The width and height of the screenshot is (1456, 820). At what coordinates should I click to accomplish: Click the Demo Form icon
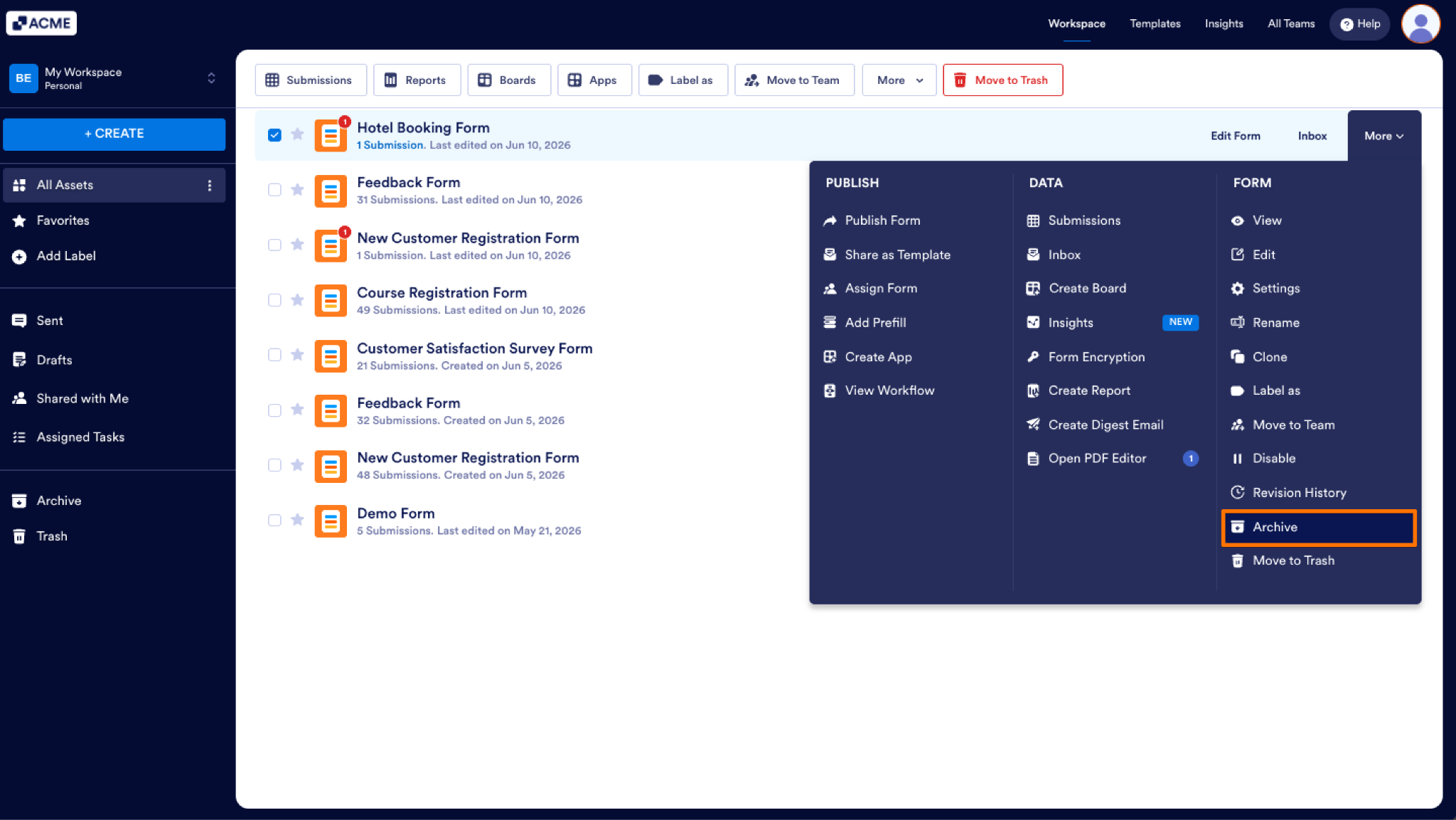pyautogui.click(x=331, y=521)
